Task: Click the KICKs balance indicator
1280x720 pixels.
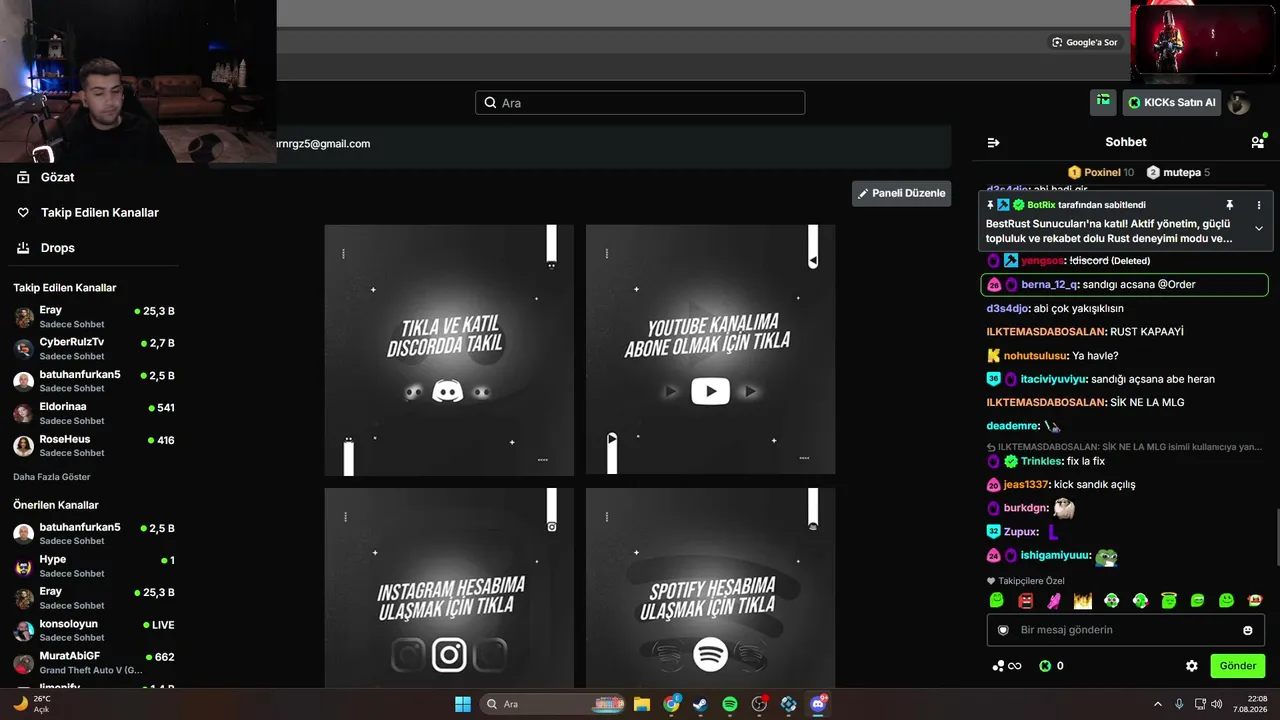Action: click(1051, 666)
